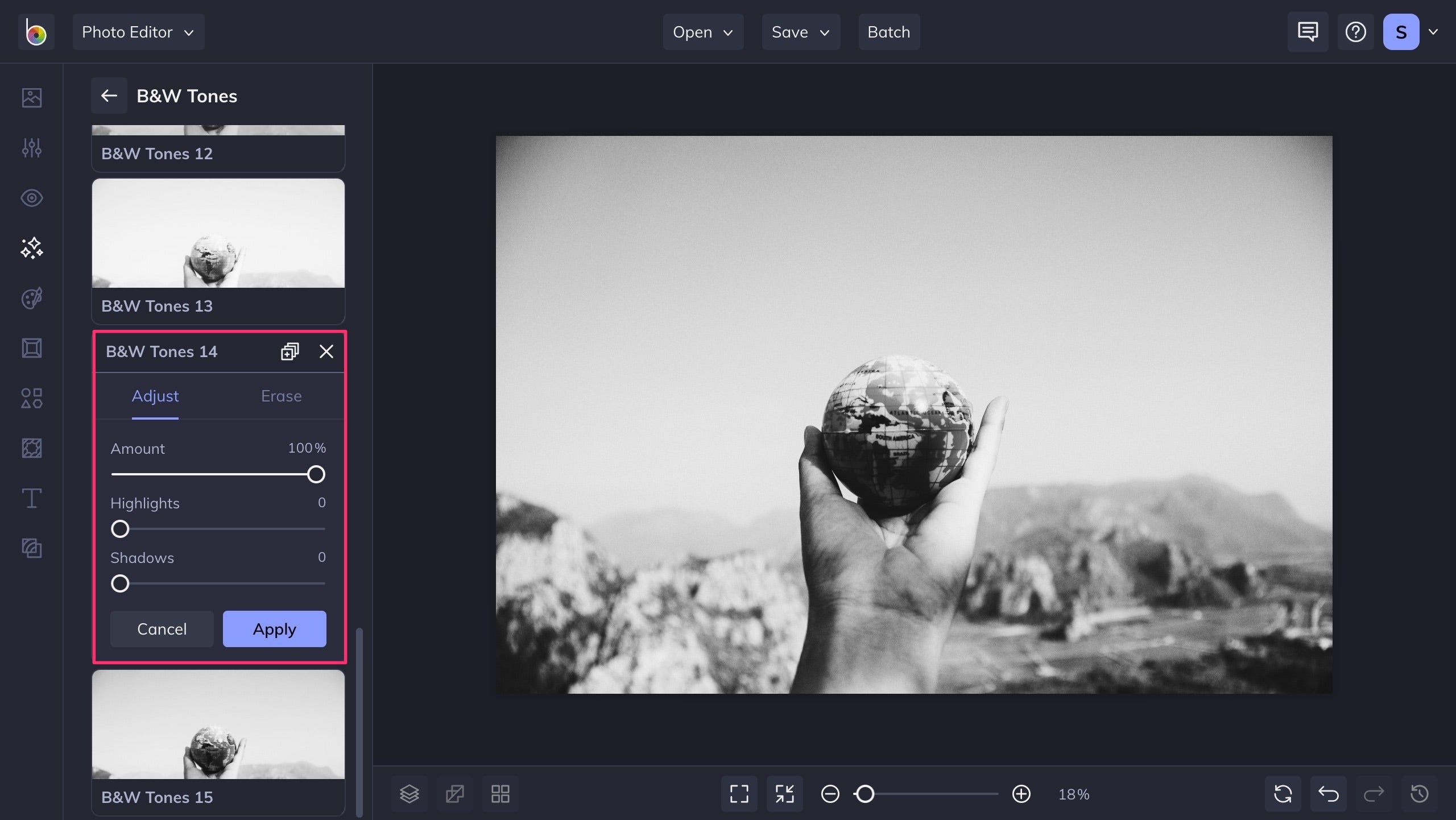This screenshot has width=1456, height=820.
Task: Click the Text tool icon in sidebar
Action: click(x=31, y=498)
